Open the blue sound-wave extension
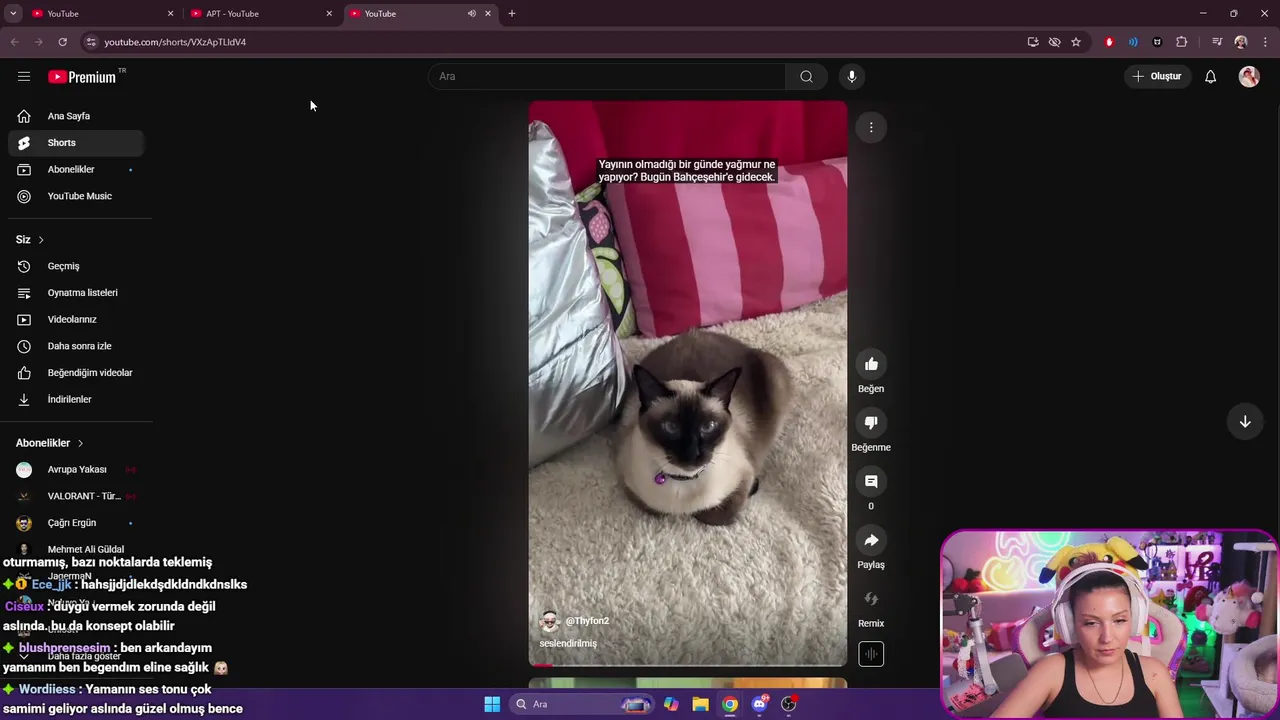1280x720 pixels. (1133, 42)
